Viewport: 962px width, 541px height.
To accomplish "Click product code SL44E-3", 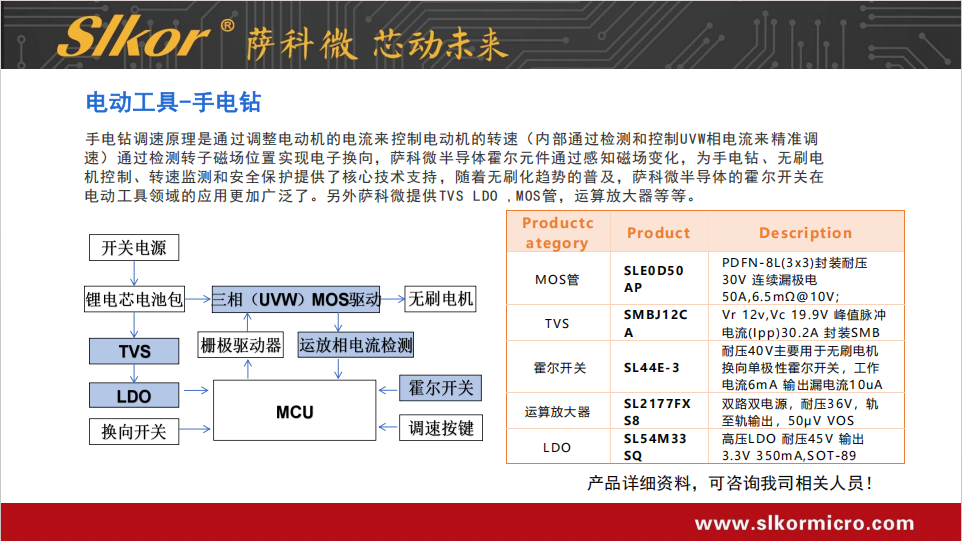I will point(652,367).
